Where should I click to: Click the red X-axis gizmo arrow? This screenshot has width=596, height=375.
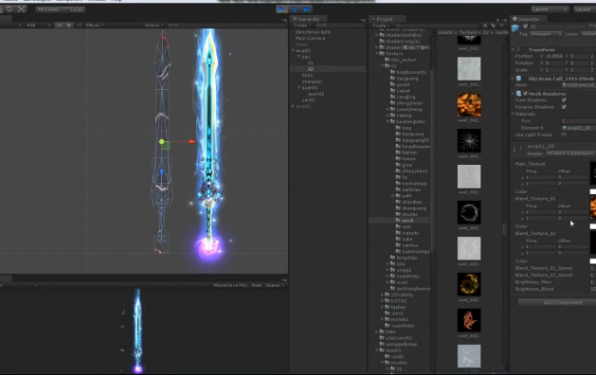click(x=192, y=141)
